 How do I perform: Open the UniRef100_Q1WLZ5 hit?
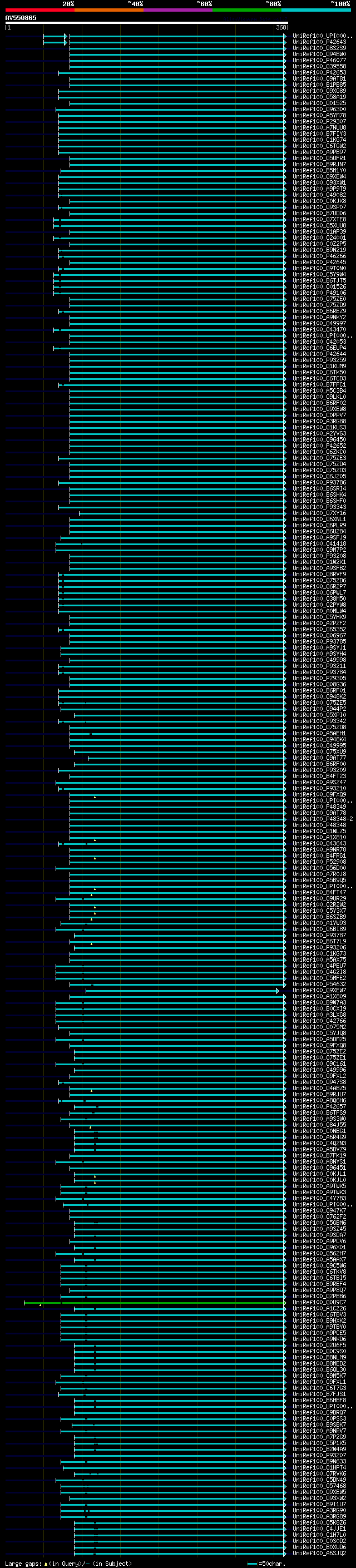tap(319, 831)
